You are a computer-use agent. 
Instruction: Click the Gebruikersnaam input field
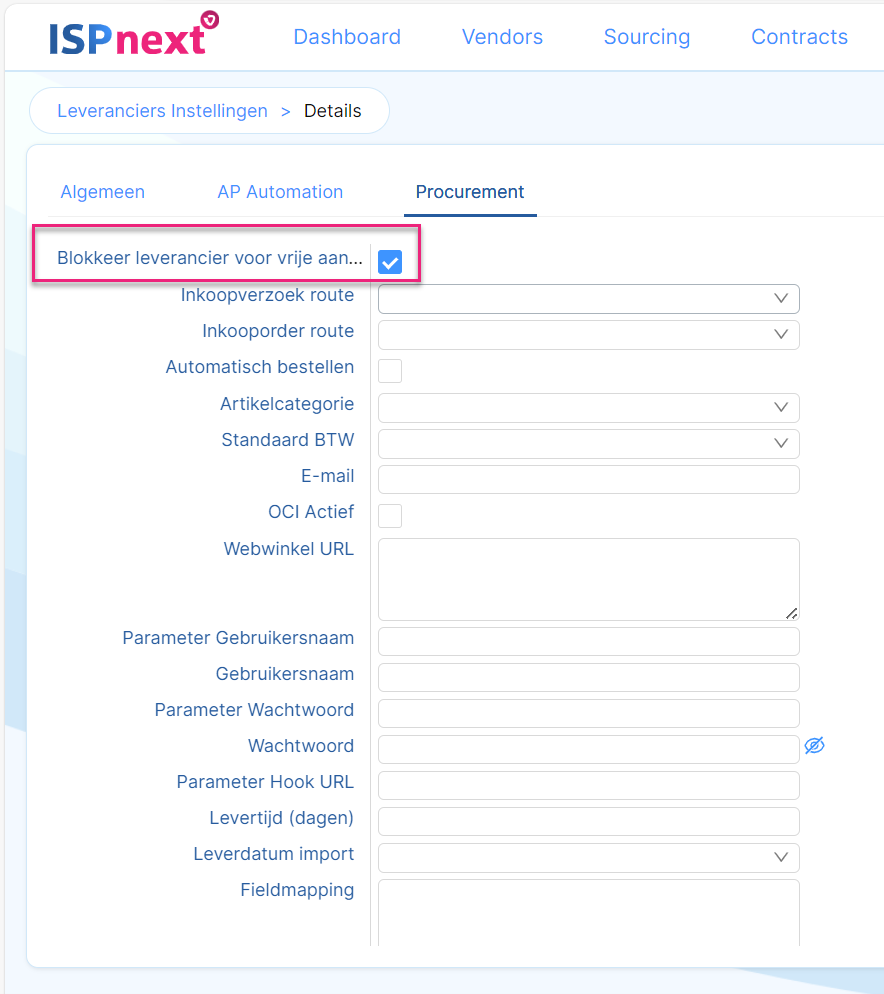[588, 678]
